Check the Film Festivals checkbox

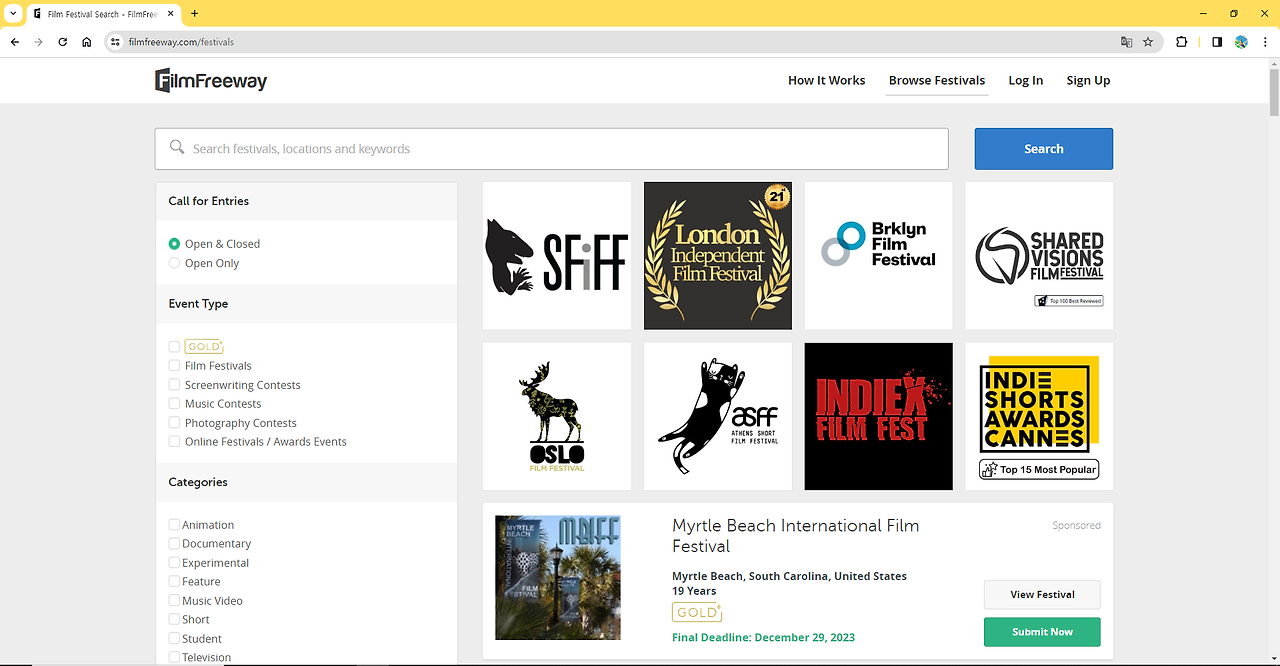click(175, 366)
